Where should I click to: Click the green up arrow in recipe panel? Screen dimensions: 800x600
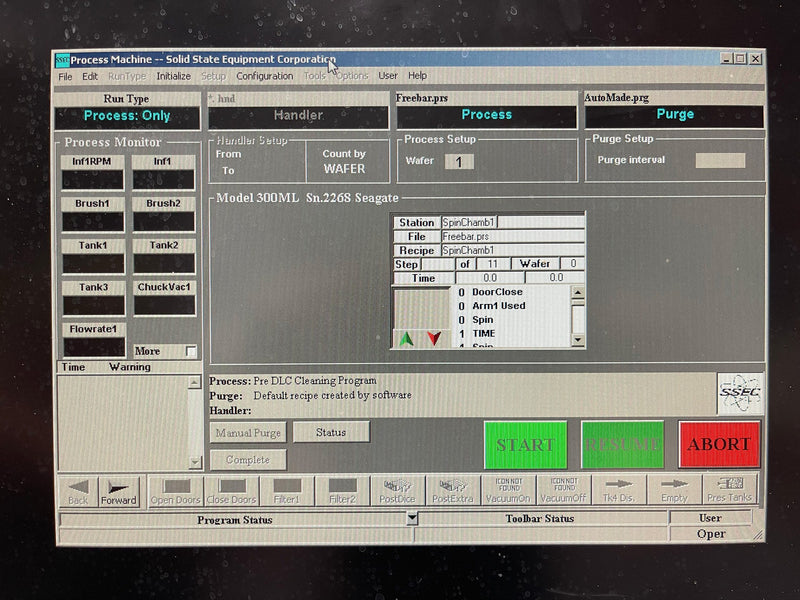[407, 338]
